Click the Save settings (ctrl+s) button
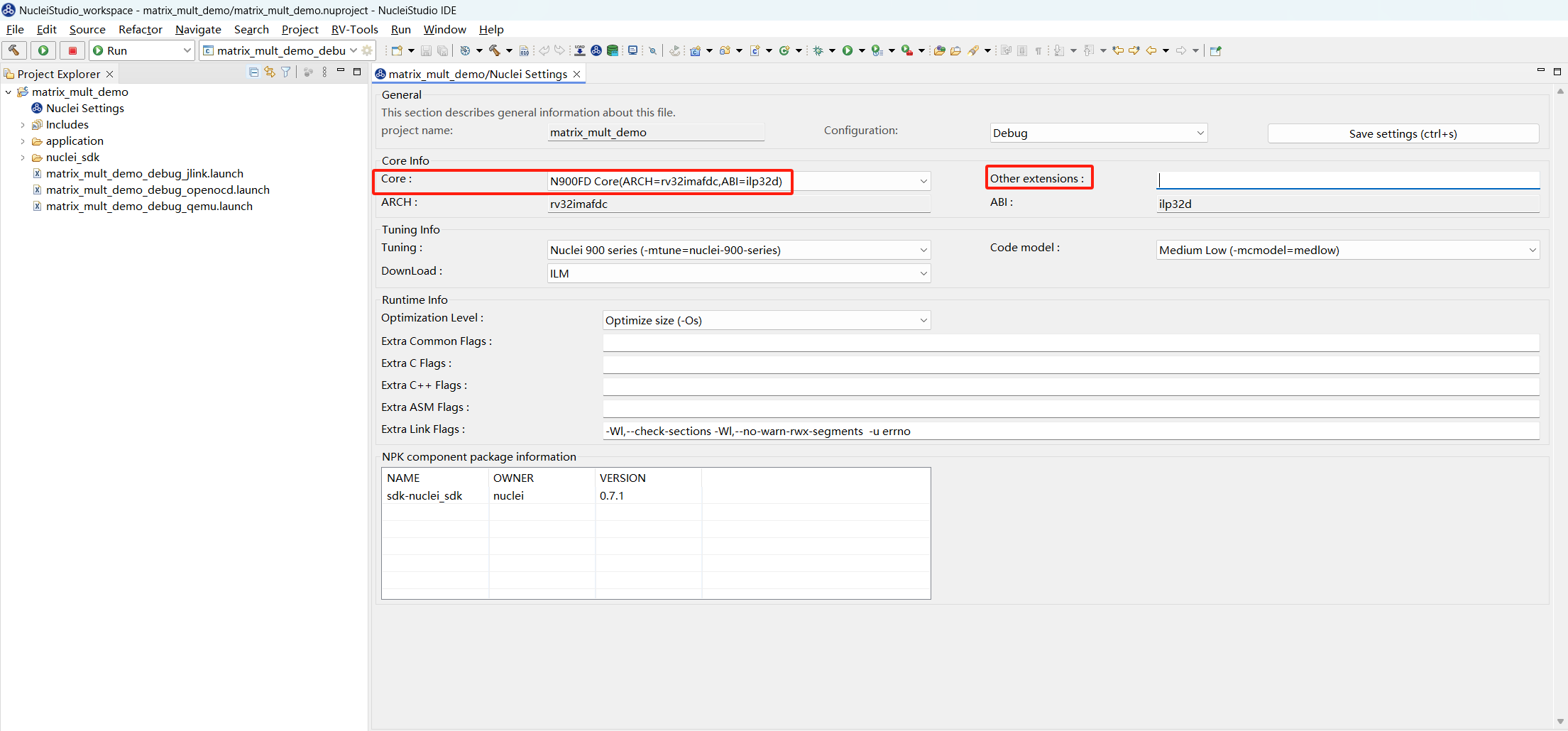This screenshot has height=731, width=1568. click(1403, 133)
